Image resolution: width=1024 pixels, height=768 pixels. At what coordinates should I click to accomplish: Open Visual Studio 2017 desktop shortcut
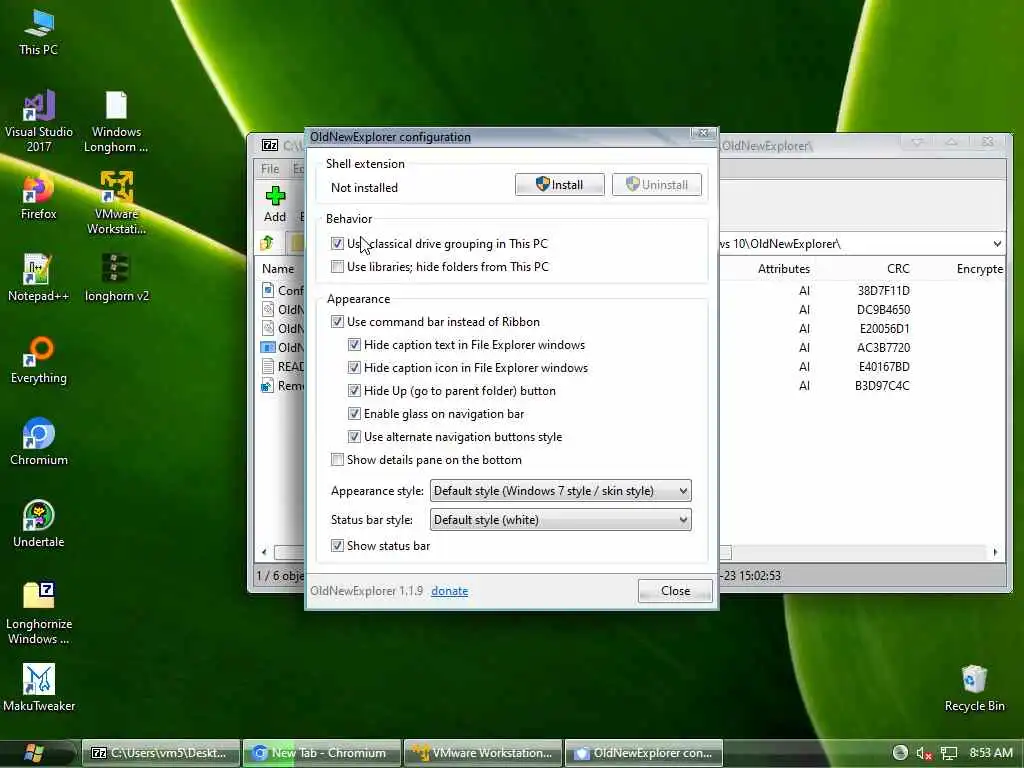point(39,121)
